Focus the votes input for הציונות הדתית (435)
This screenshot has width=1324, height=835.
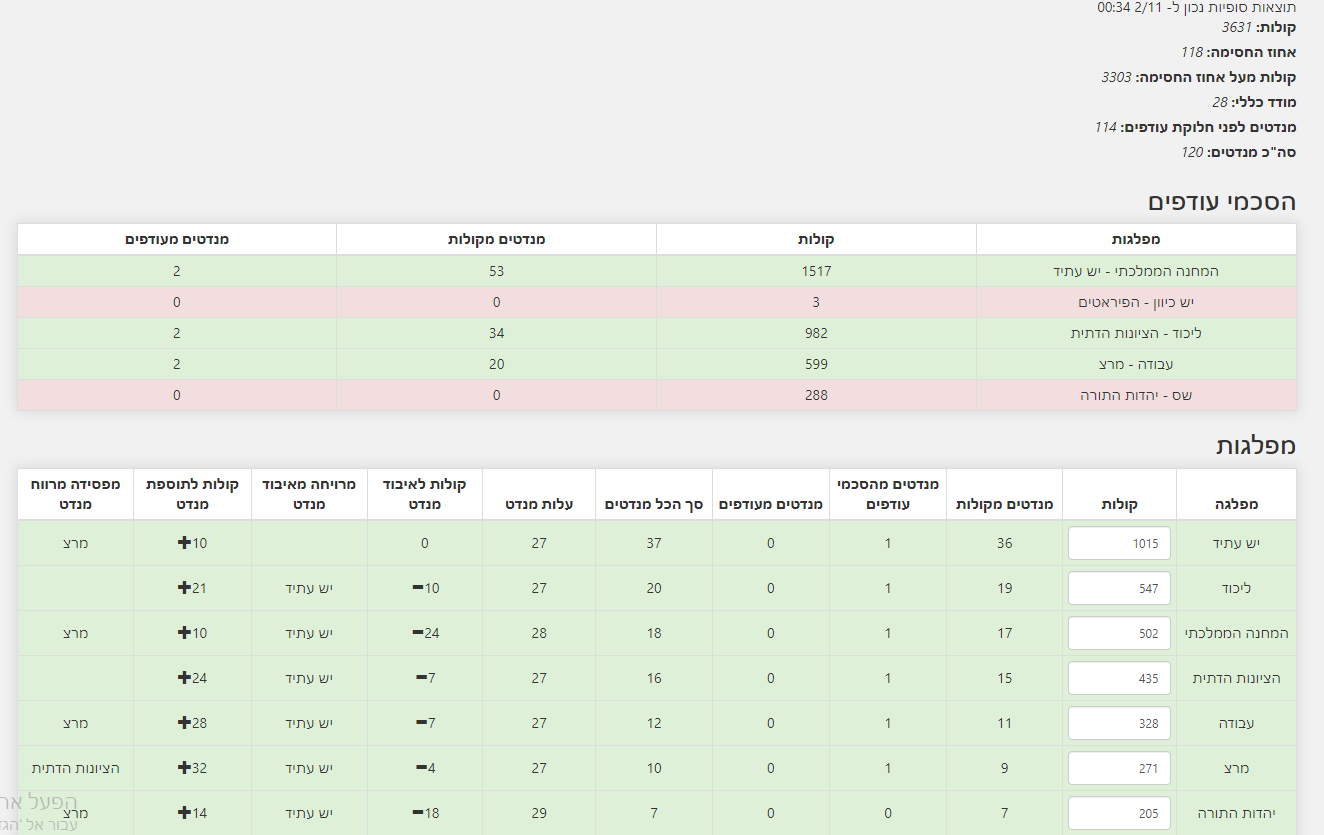(1119, 678)
